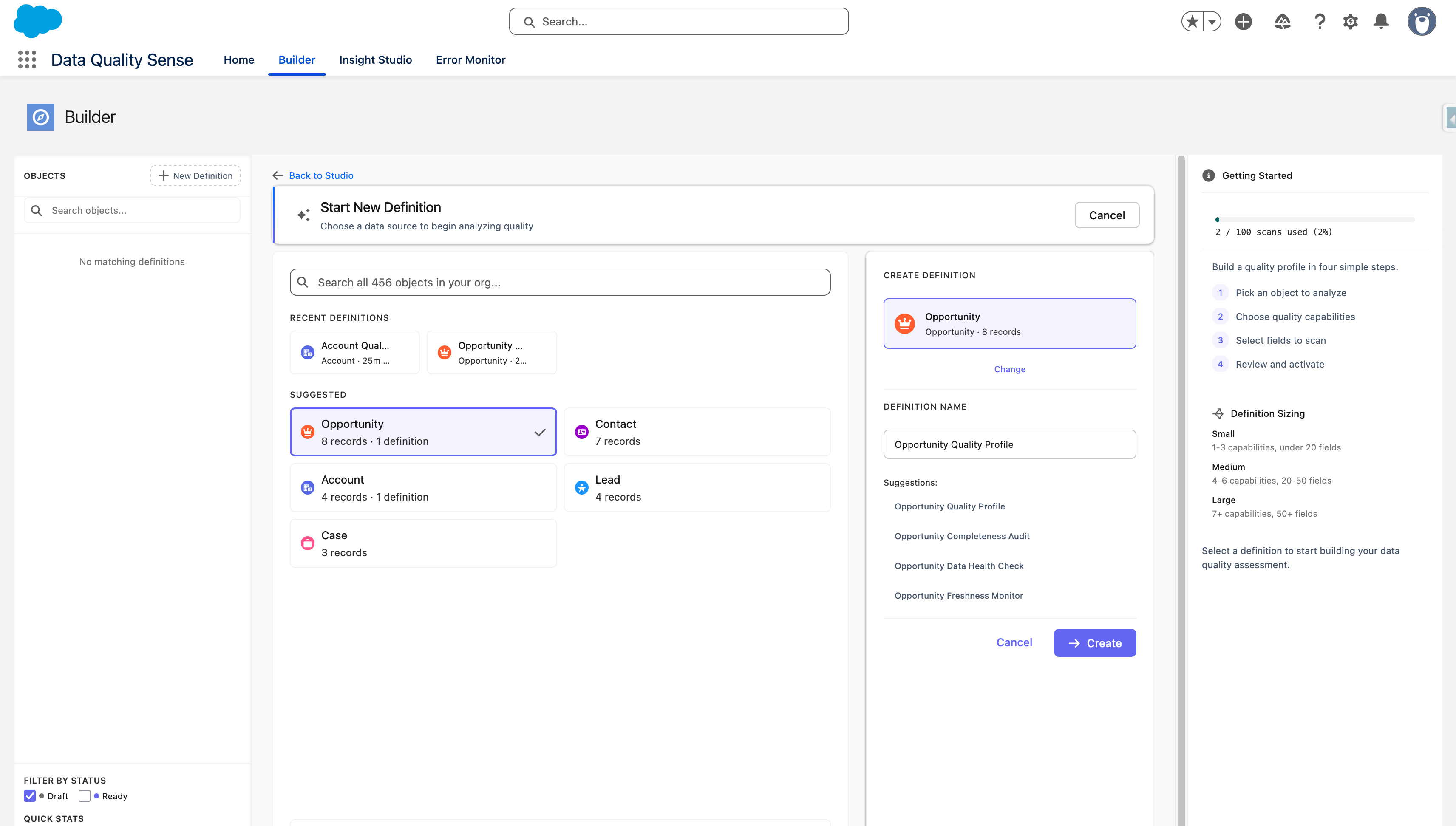Click the search icon in the objects sidebar
This screenshot has width=1456, height=826.
[36, 210]
